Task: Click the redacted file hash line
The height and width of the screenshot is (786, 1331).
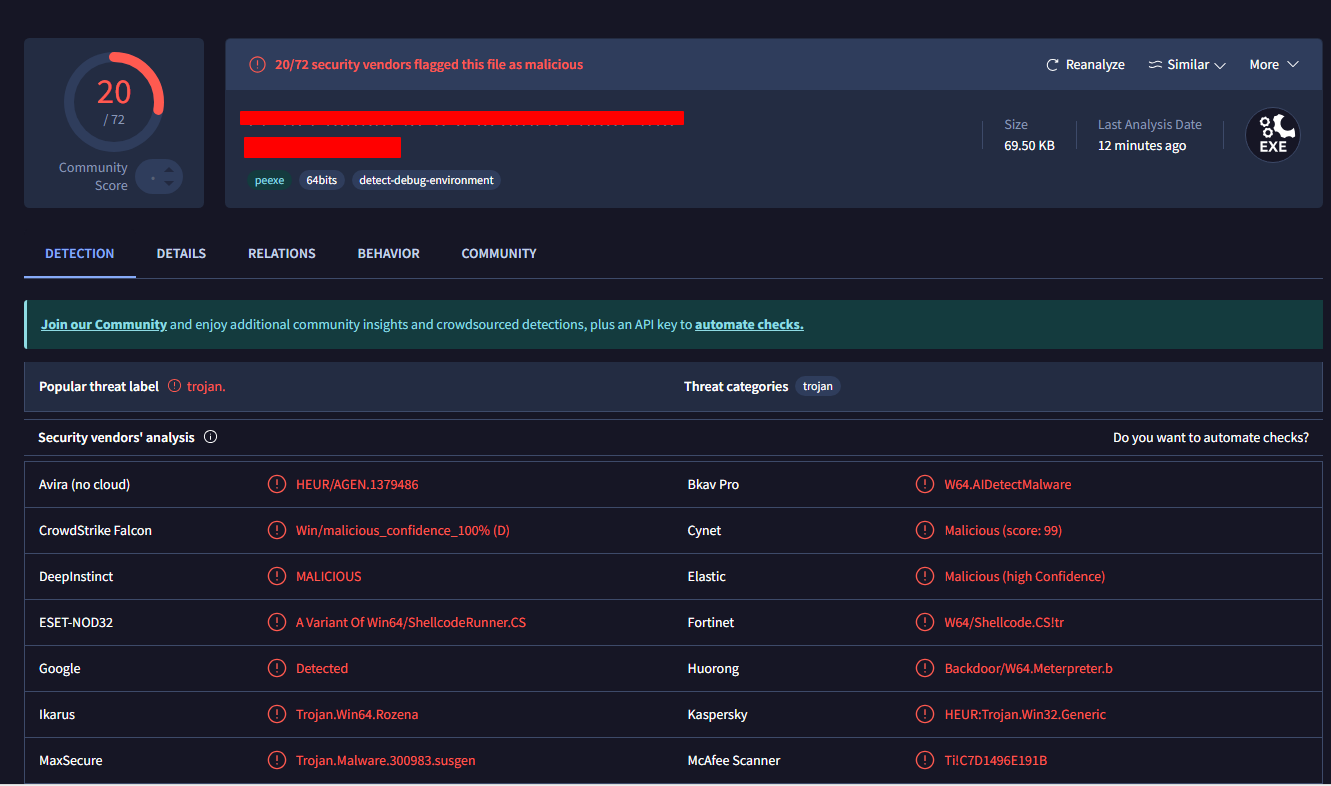Action: pyautogui.click(x=462, y=118)
